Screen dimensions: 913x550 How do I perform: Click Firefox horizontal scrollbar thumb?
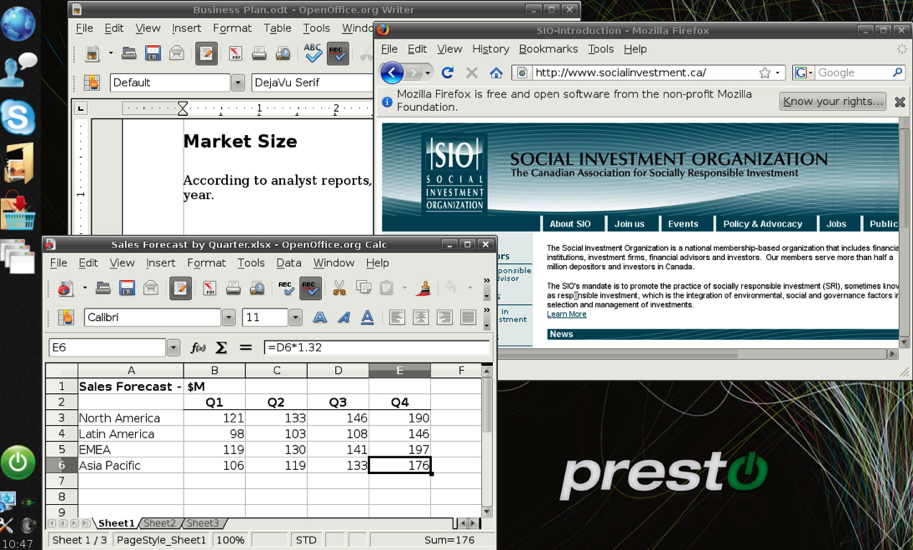617,354
